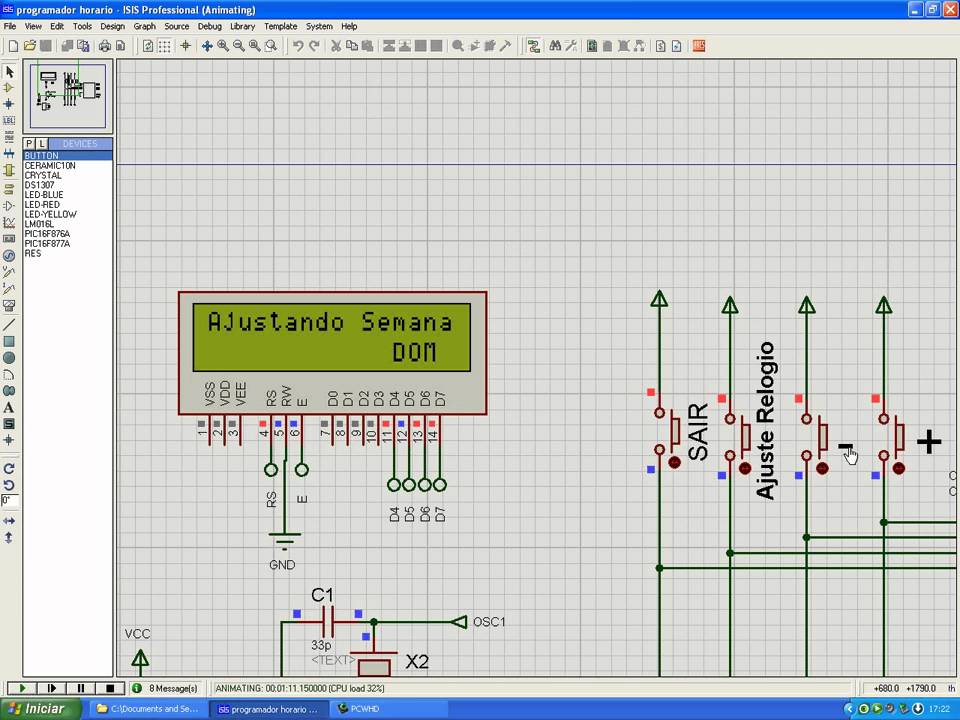Click the P pick devices button
The height and width of the screenshot is (720, 960).
pyautogui.click(x=29, y=144)
